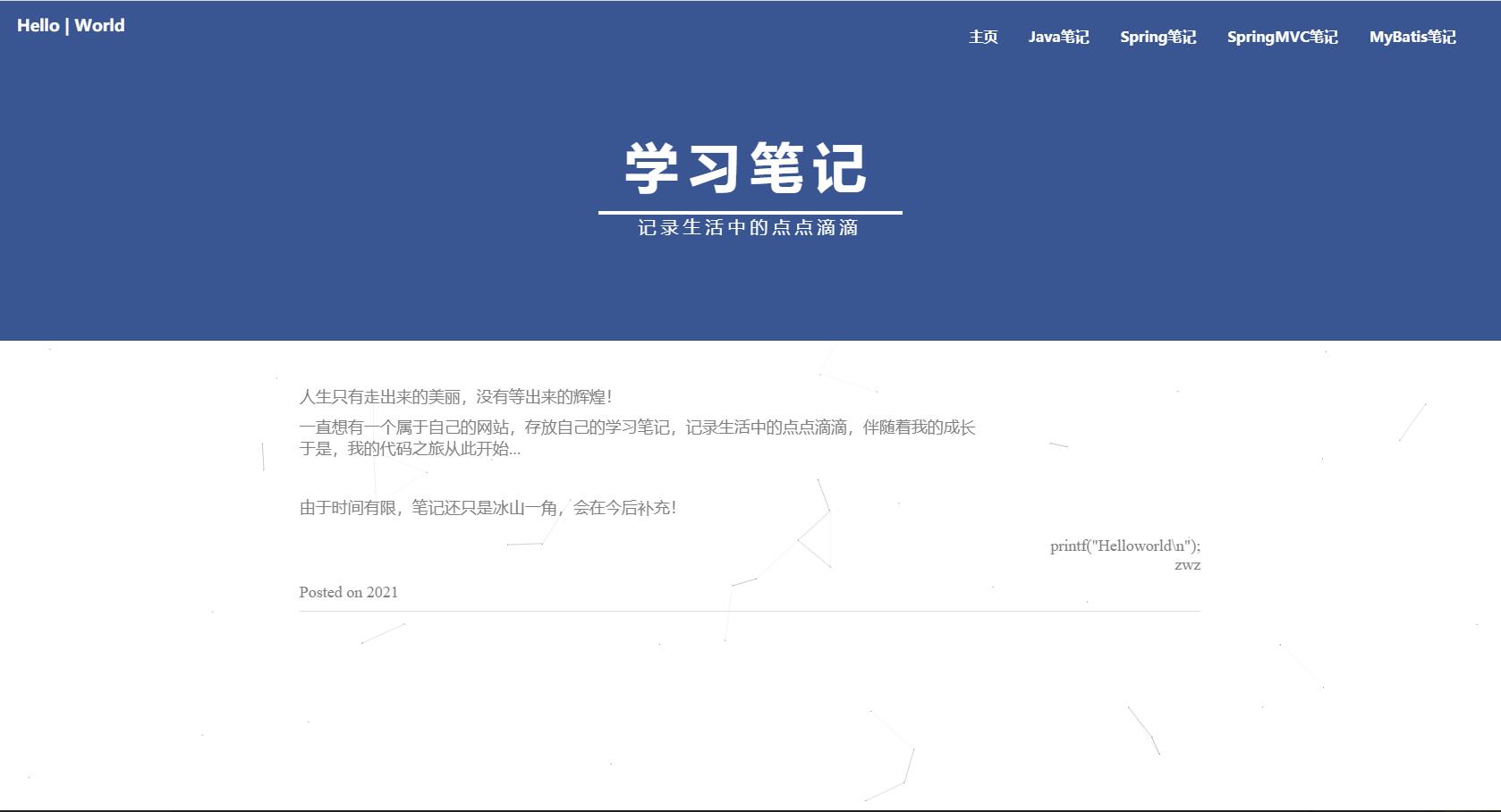Click the printf("Helloworld\n"); text
Image resolution: width=1501 pixels, height=812 pixels.
pos(1125,546)
